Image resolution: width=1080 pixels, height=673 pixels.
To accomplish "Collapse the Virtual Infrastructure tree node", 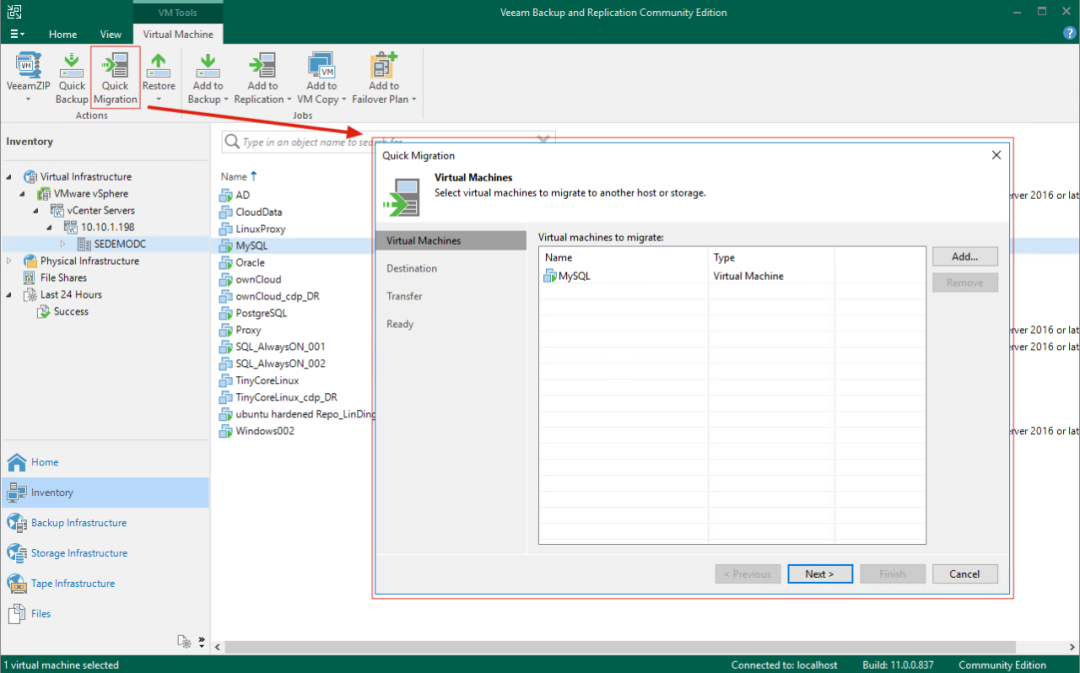I will click(x=9, y=177).
